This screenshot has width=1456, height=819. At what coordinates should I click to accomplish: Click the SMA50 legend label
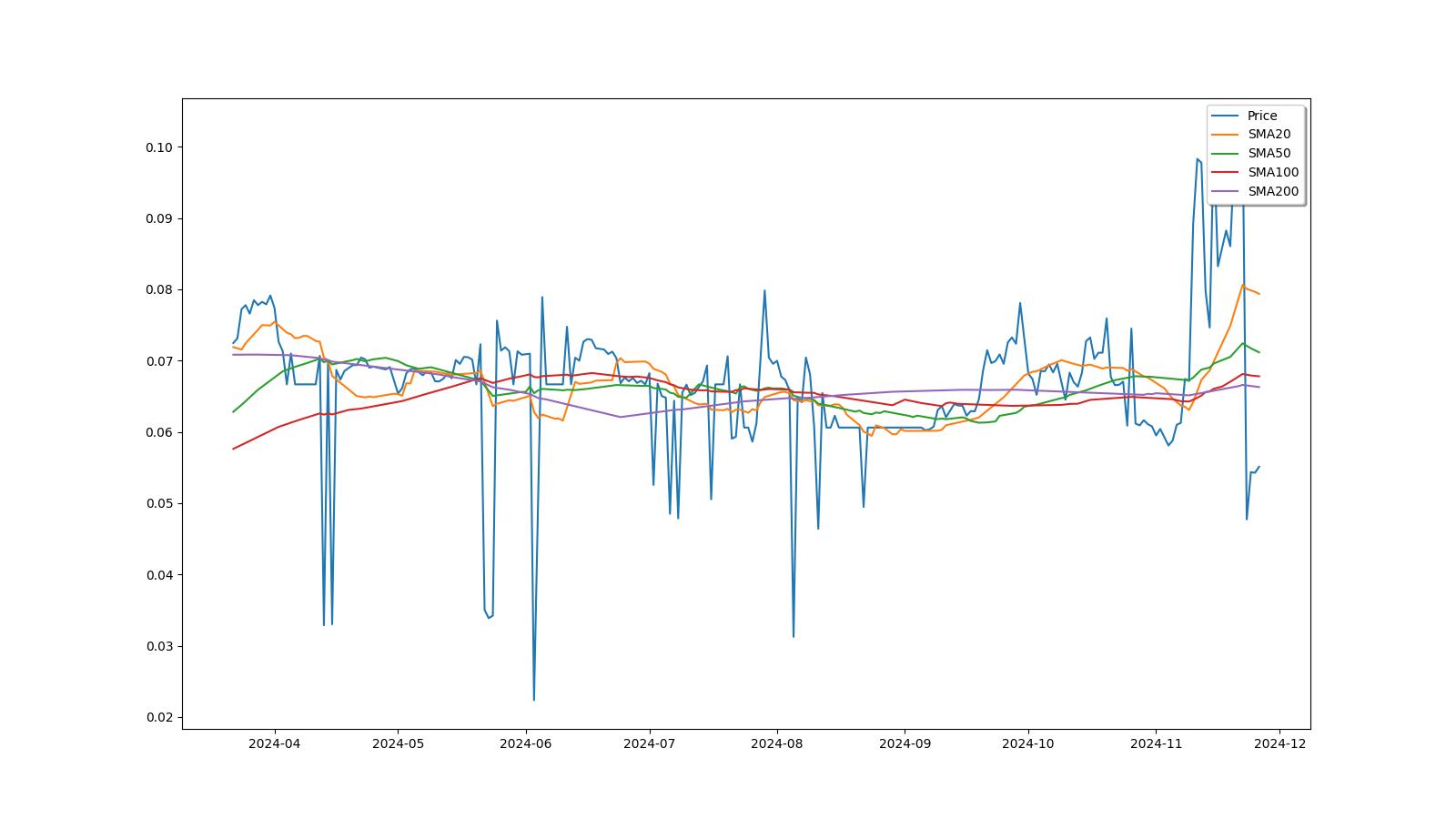(1269, 154)
